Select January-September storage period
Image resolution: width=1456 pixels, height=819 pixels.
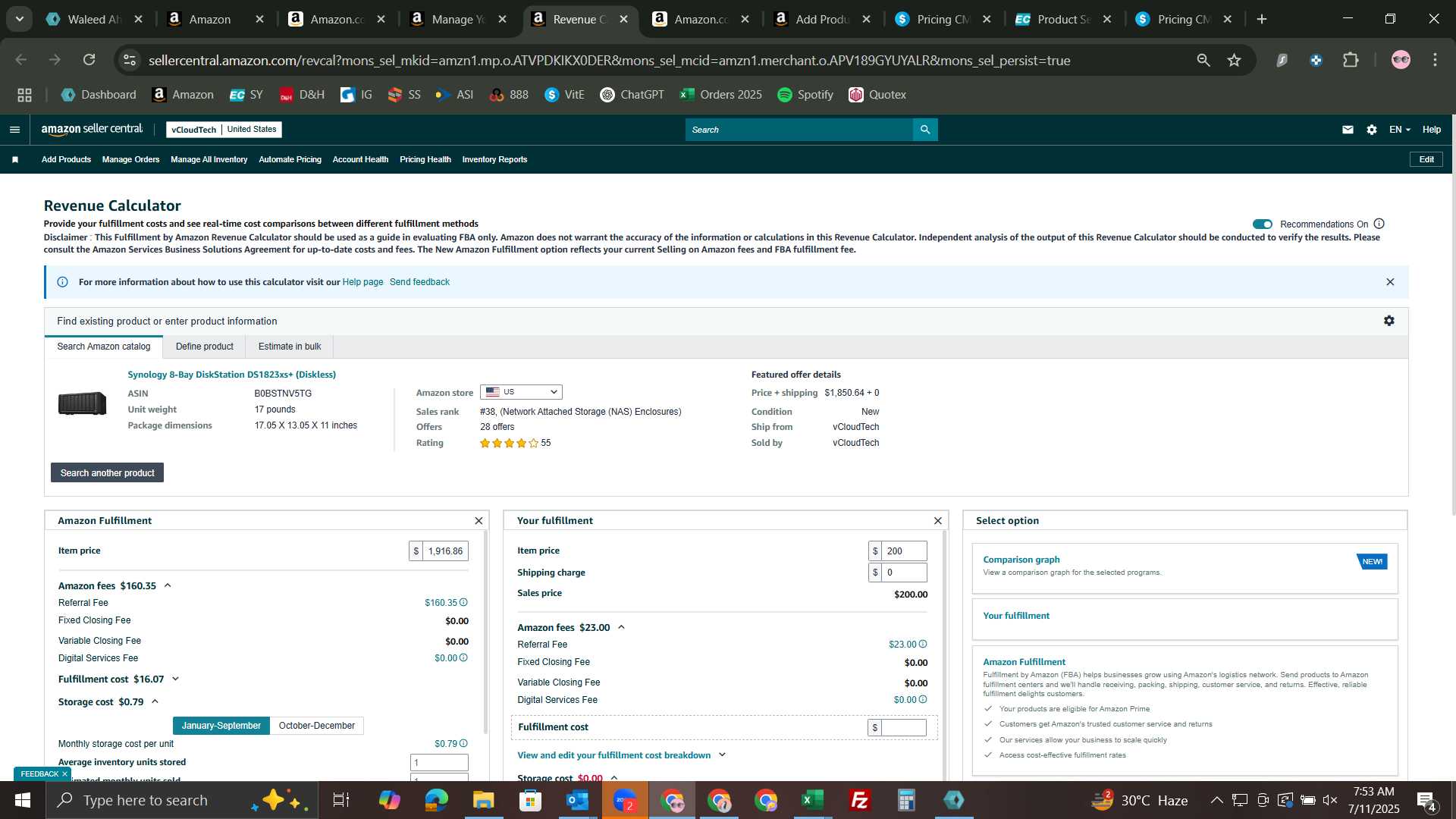(x=221, y=726)
